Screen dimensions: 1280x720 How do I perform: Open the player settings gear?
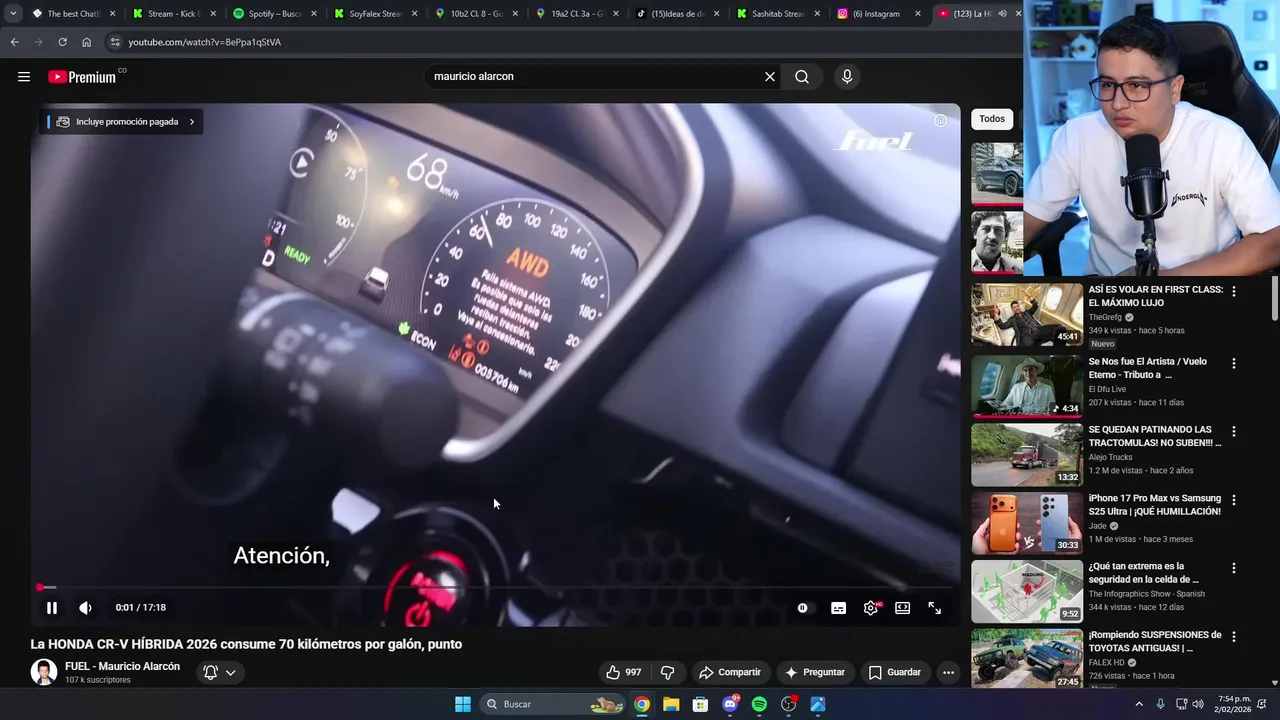[x=871, y=608]
